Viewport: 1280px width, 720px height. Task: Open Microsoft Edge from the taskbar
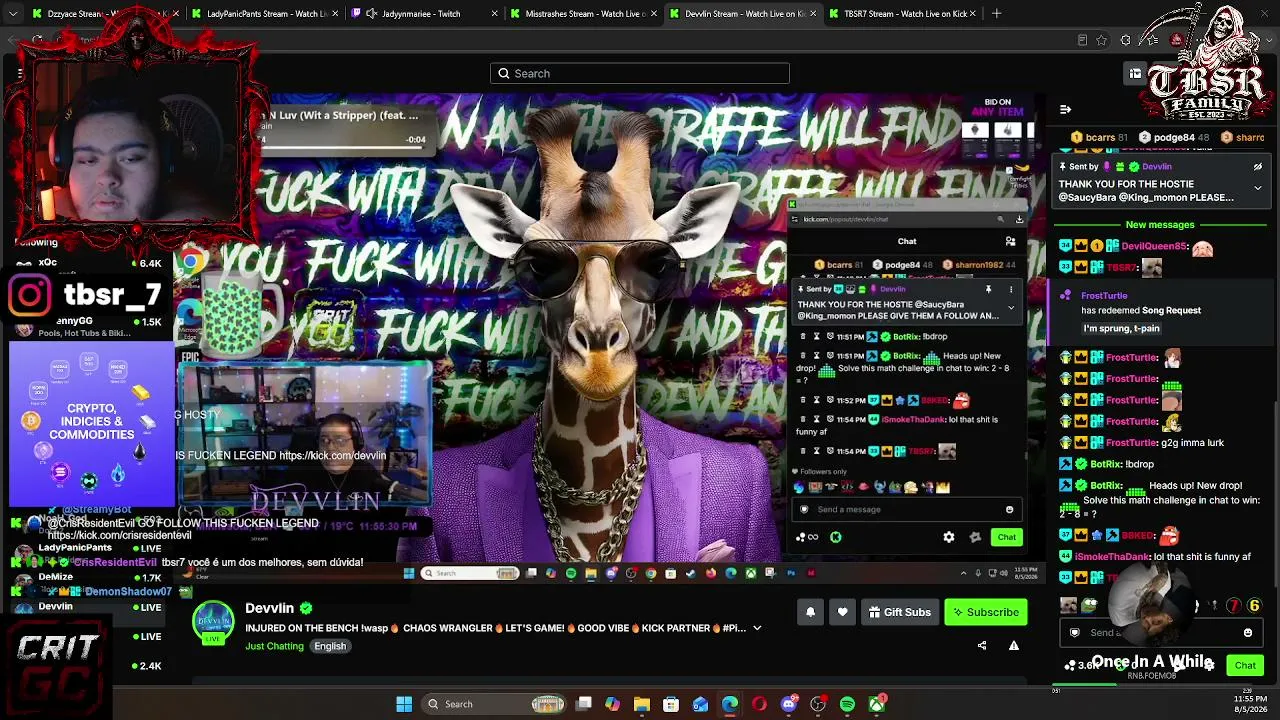pyautogui.click(x=730, y=704)
